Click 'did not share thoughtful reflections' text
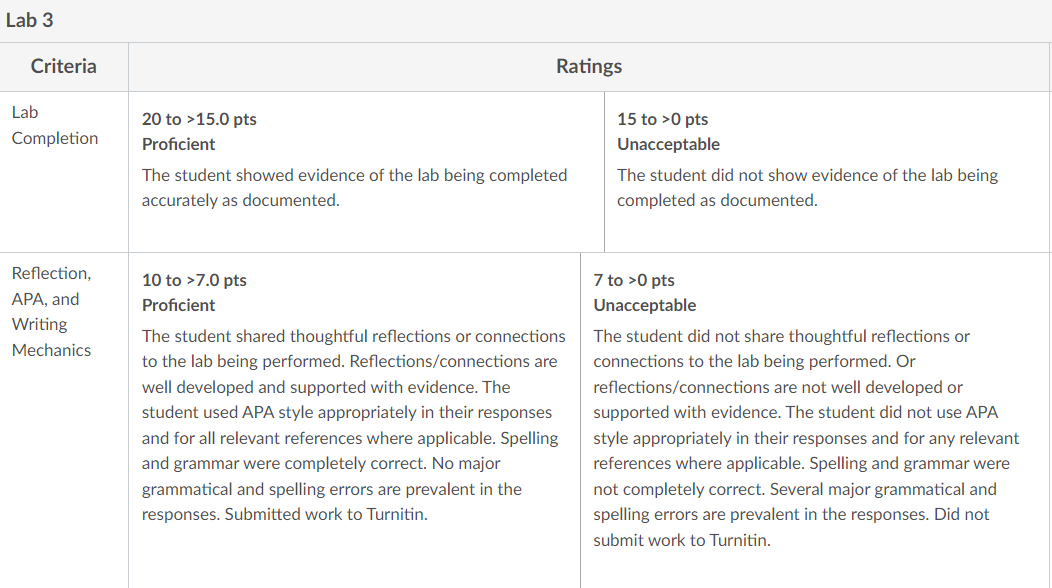This screenshot has width=1052, height=588. pos(782,336)
